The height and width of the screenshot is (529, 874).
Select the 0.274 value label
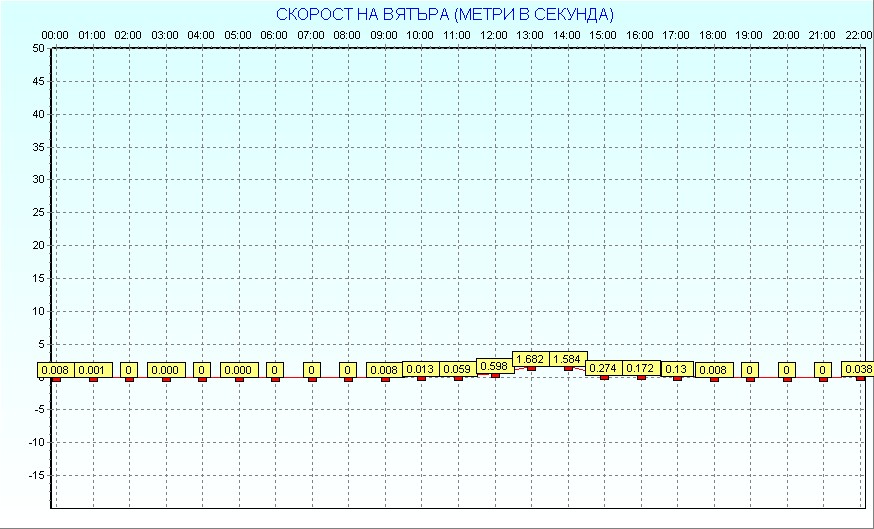point(603,369)
